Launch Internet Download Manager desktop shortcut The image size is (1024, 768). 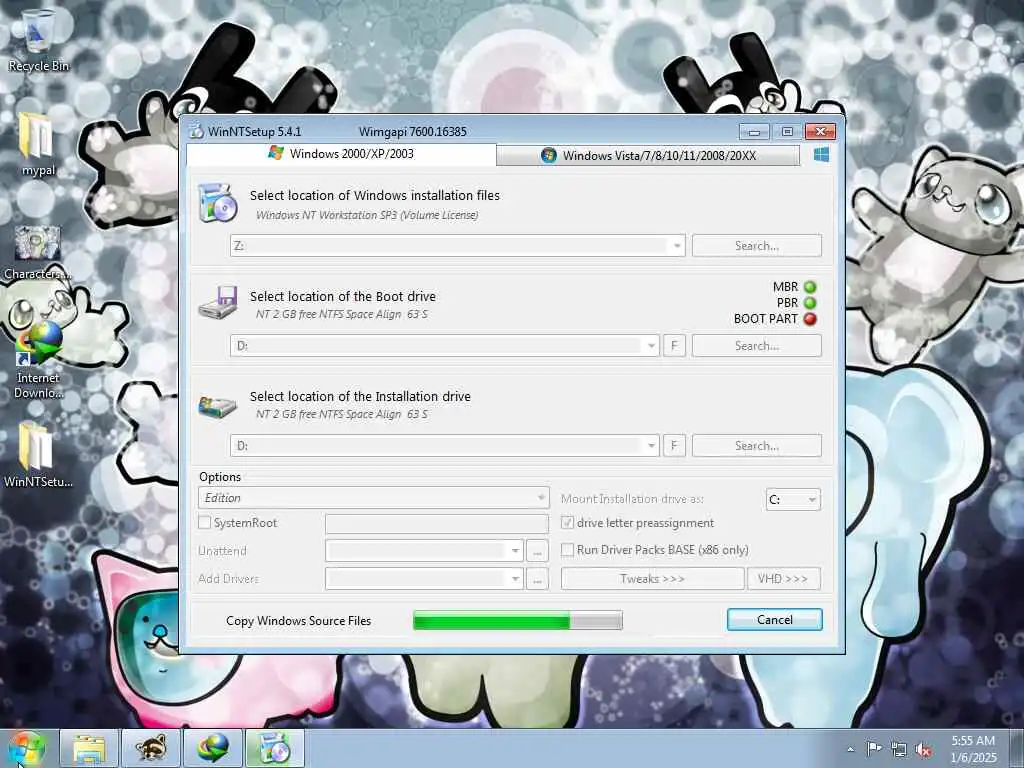click(38, 359)
